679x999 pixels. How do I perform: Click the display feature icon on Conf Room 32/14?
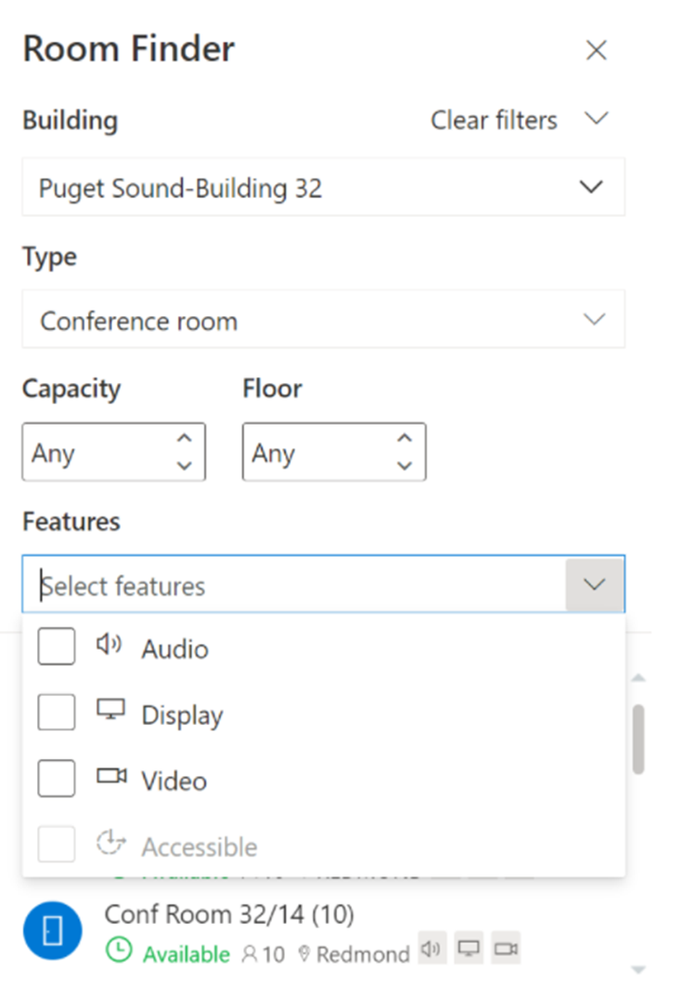468,948
